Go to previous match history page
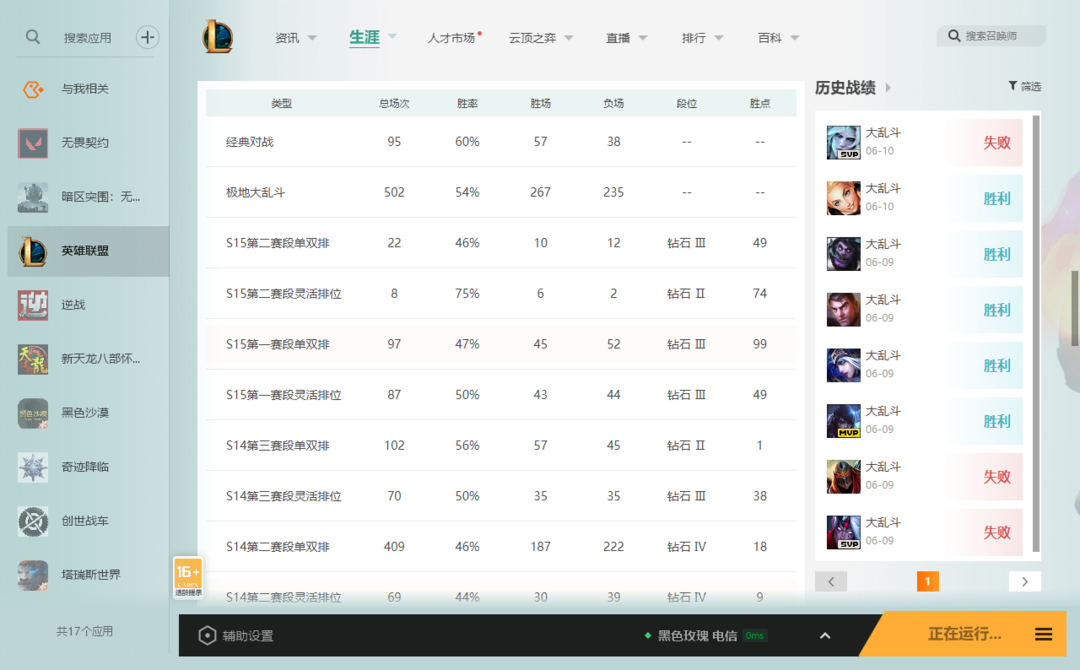This screenshot has height=670, width=1080. (x=831, y=582)
